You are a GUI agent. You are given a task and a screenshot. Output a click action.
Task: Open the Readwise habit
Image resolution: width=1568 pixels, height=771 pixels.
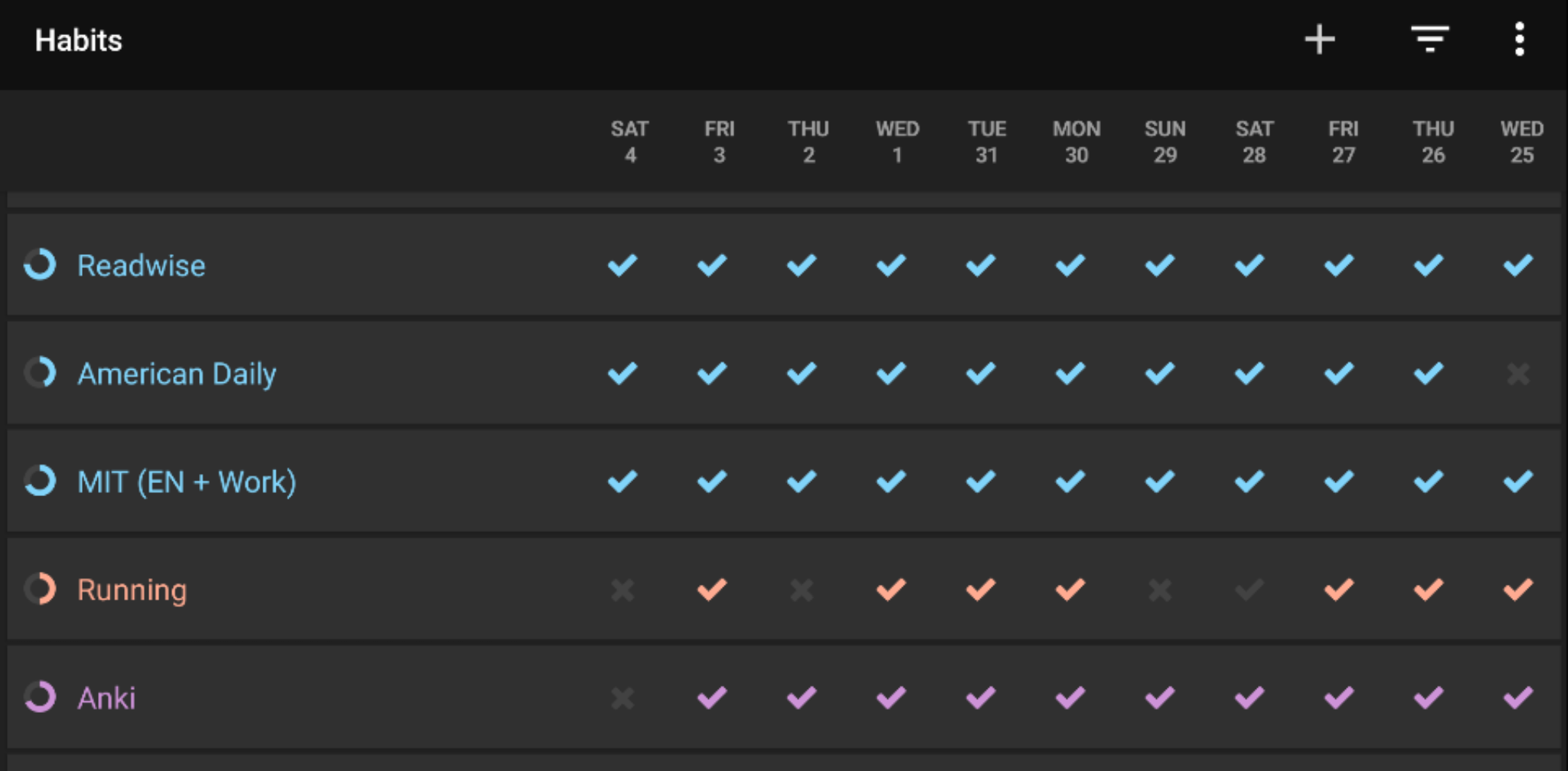(x=142, y=266)
